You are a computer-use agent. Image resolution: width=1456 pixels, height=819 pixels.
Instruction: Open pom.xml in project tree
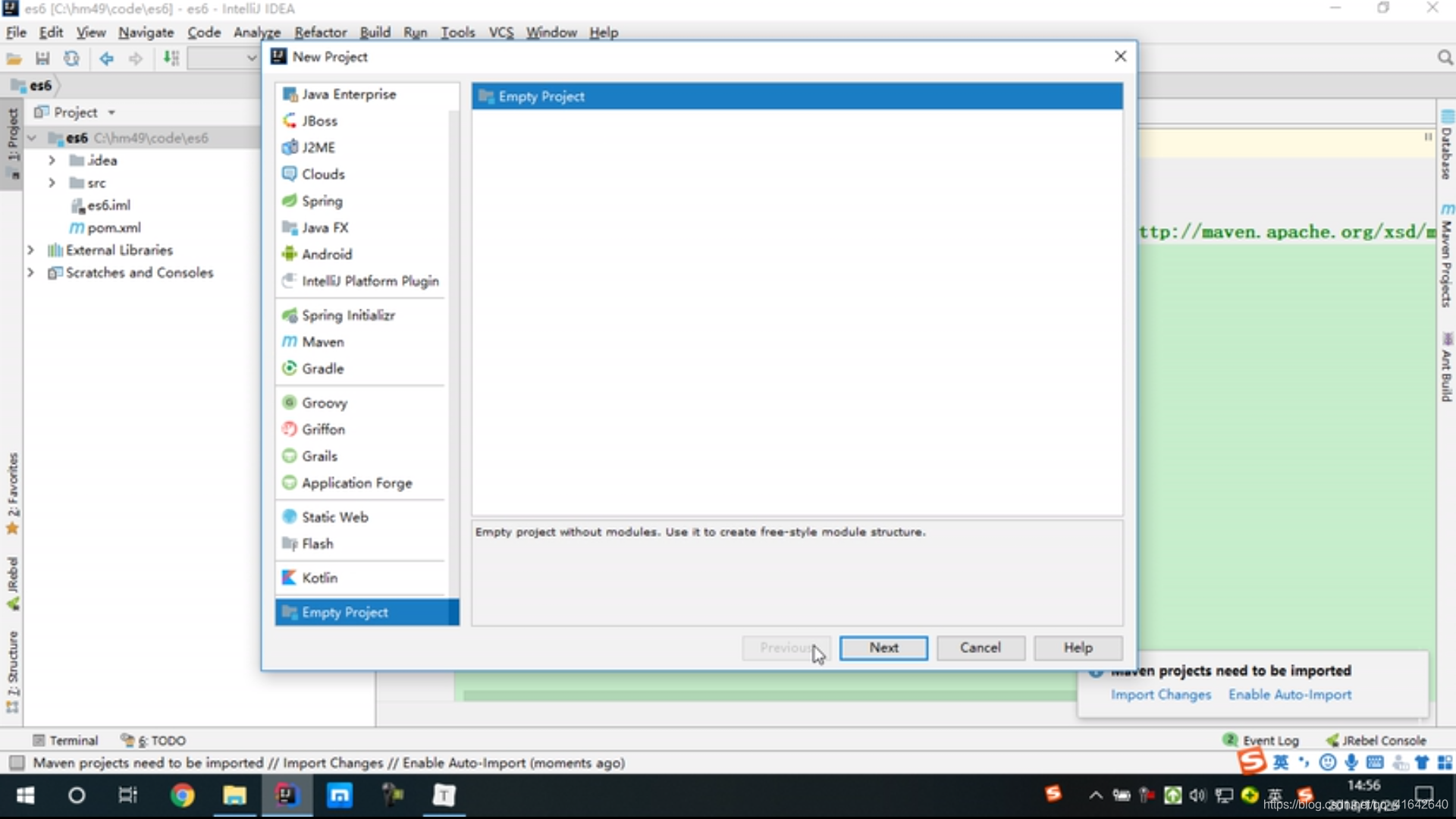[x=105, y=227]
